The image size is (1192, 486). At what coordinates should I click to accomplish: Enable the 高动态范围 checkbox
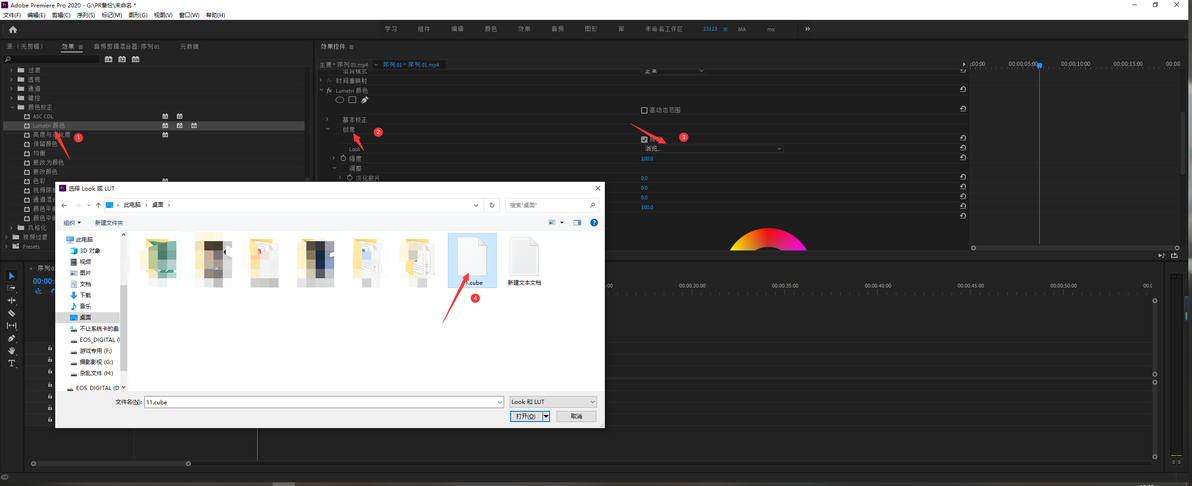644,110
